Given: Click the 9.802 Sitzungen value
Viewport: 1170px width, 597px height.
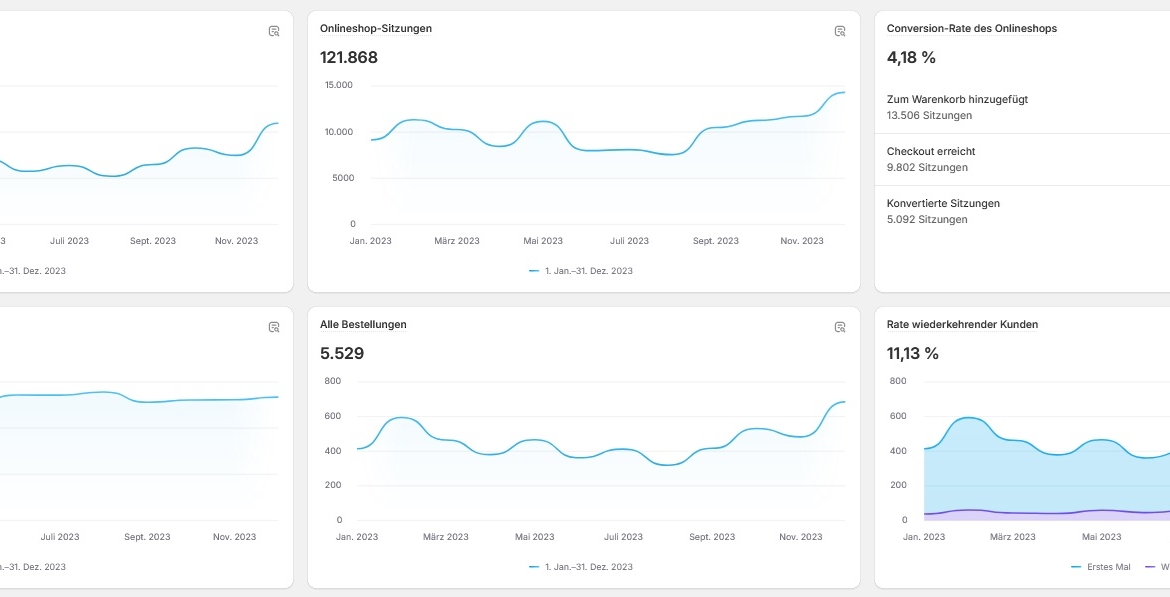Looking at the screenshot, I should 927,168.
